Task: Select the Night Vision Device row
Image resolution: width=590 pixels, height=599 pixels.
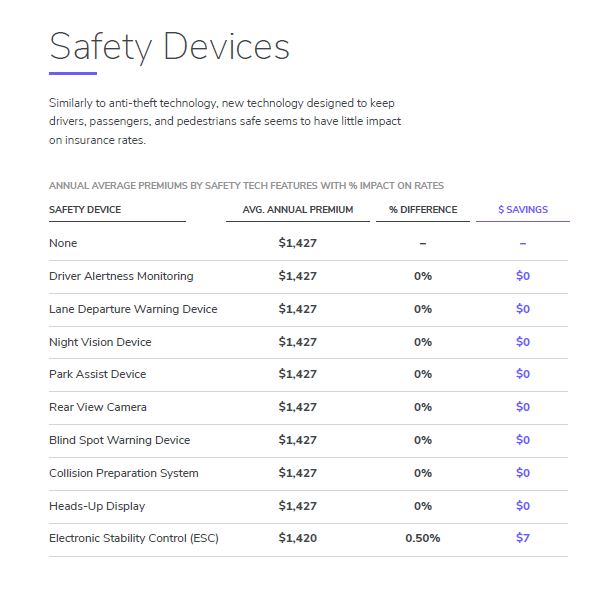Action: 308,342
